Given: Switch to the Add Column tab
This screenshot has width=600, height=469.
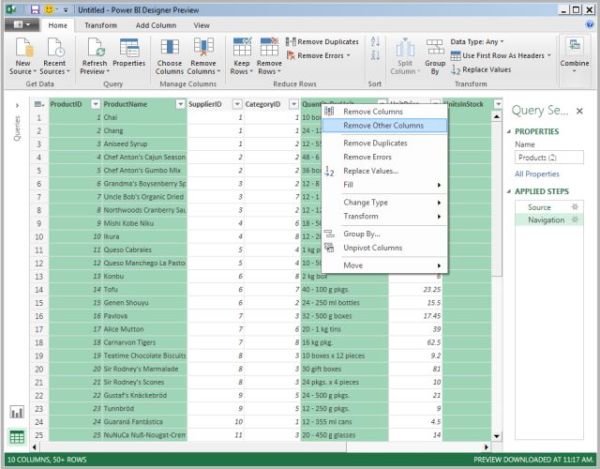Looking at the screenshot, I should [156, 25].
